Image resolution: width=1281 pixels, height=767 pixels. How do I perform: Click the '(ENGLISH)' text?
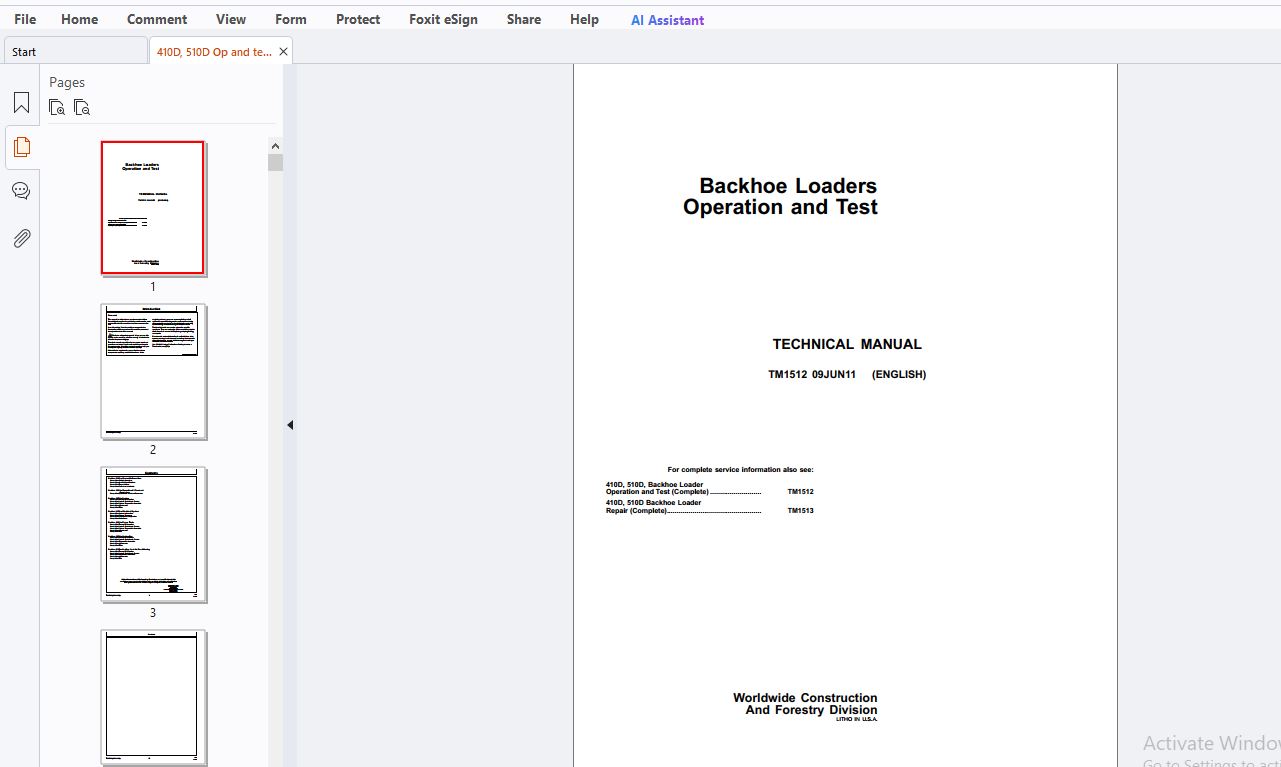(x=899, y=375)
